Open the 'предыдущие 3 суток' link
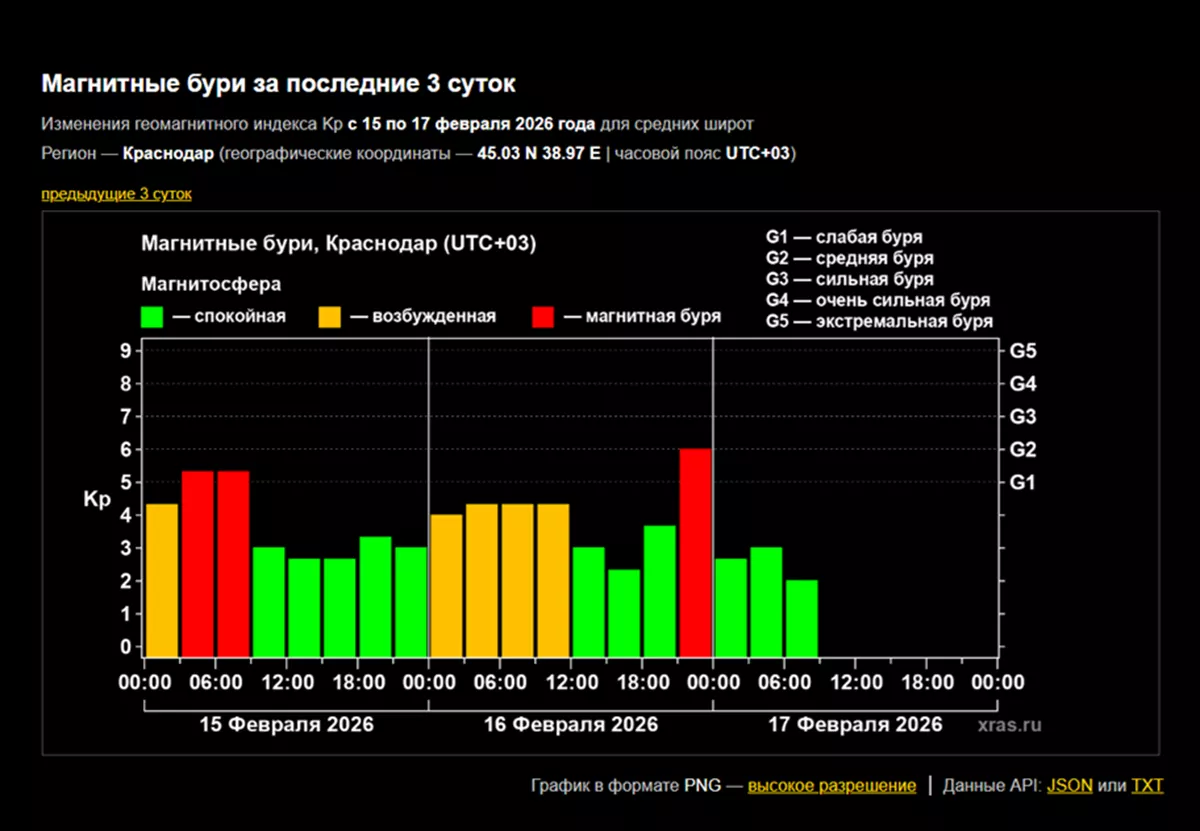Image resolution: width=1200 pixels, height=831 pixels. pos(116,194)
